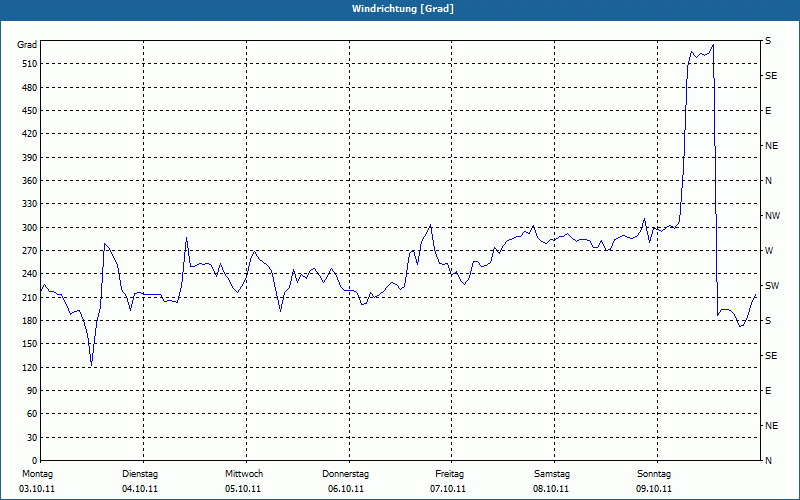Click the "Grad" y-axis unit label
Screen dimensions: 800x500
coord(27,45)
